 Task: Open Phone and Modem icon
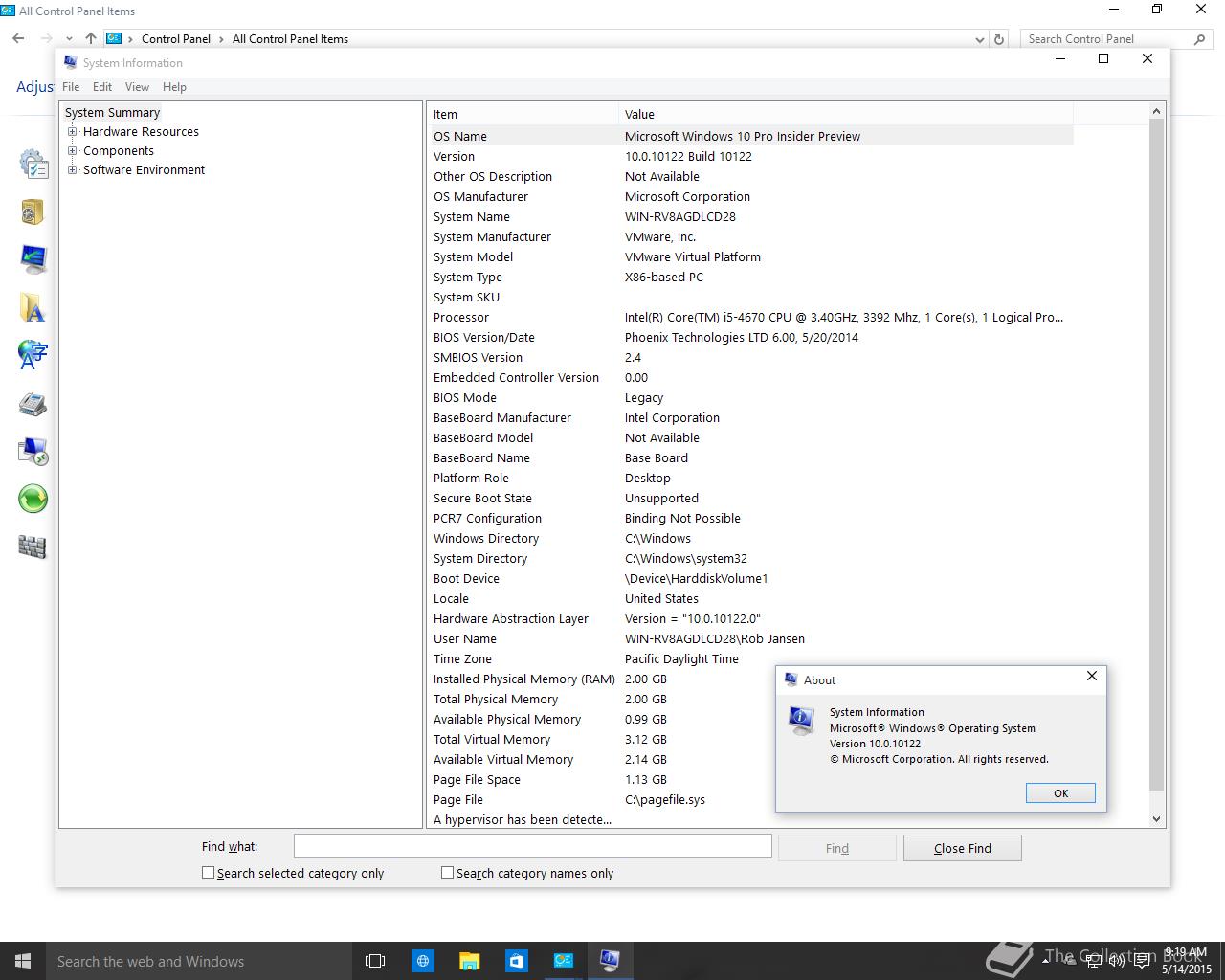point(33,403)
